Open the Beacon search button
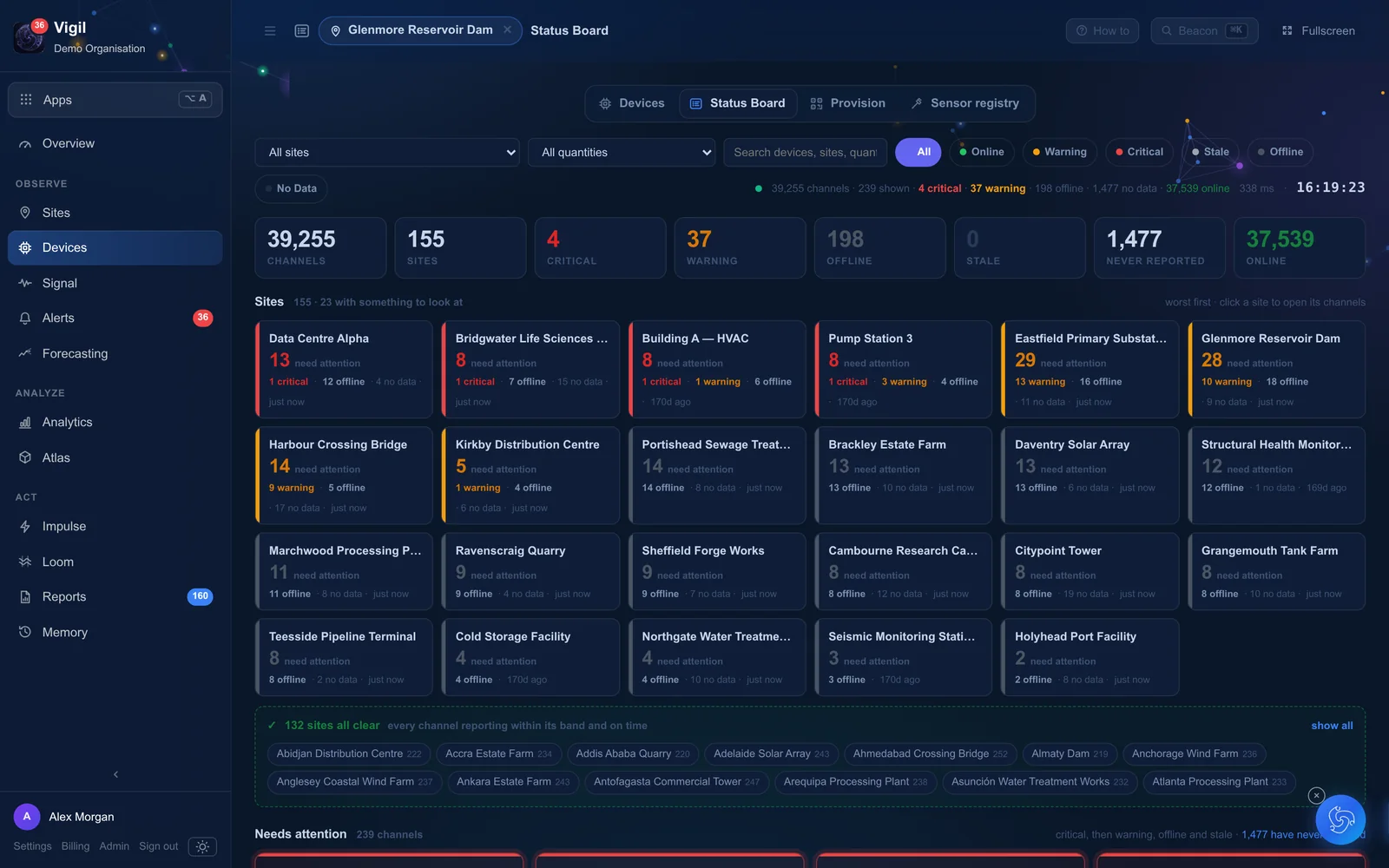The image size is (1389, 868). (x=1205, y=31)
